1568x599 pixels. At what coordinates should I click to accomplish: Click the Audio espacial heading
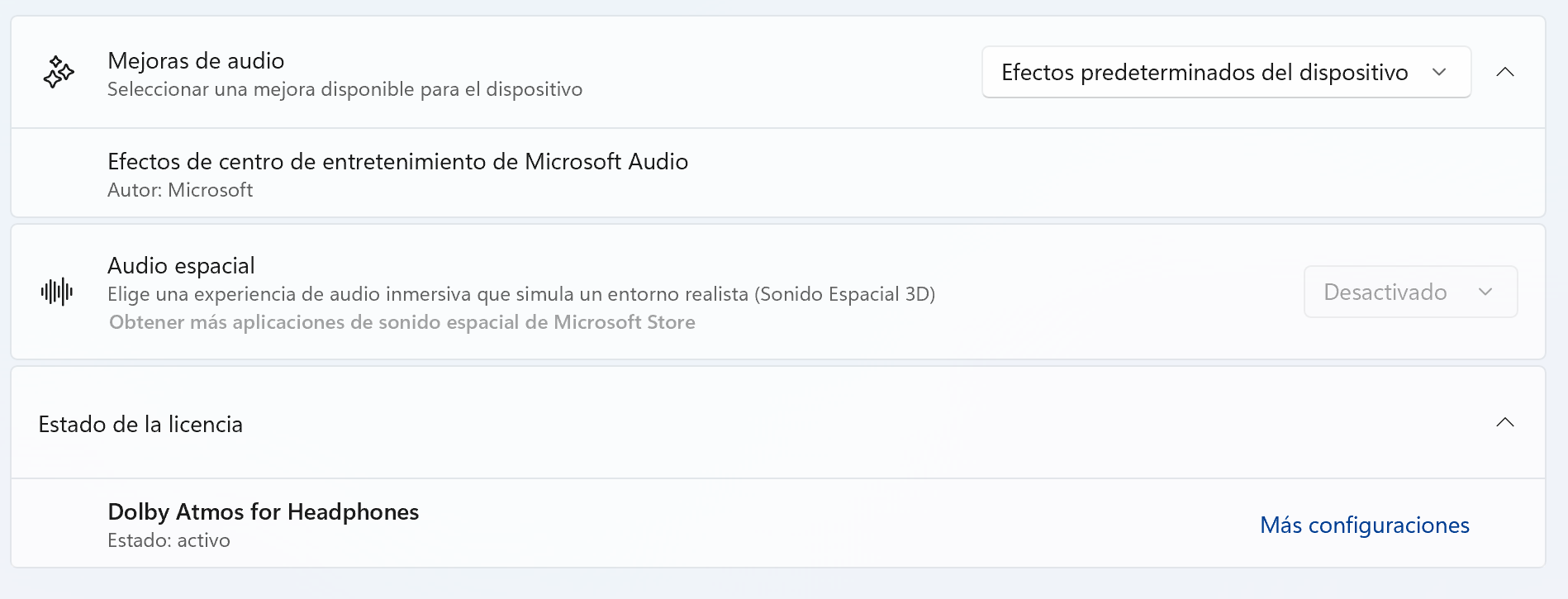pos(181,266)
